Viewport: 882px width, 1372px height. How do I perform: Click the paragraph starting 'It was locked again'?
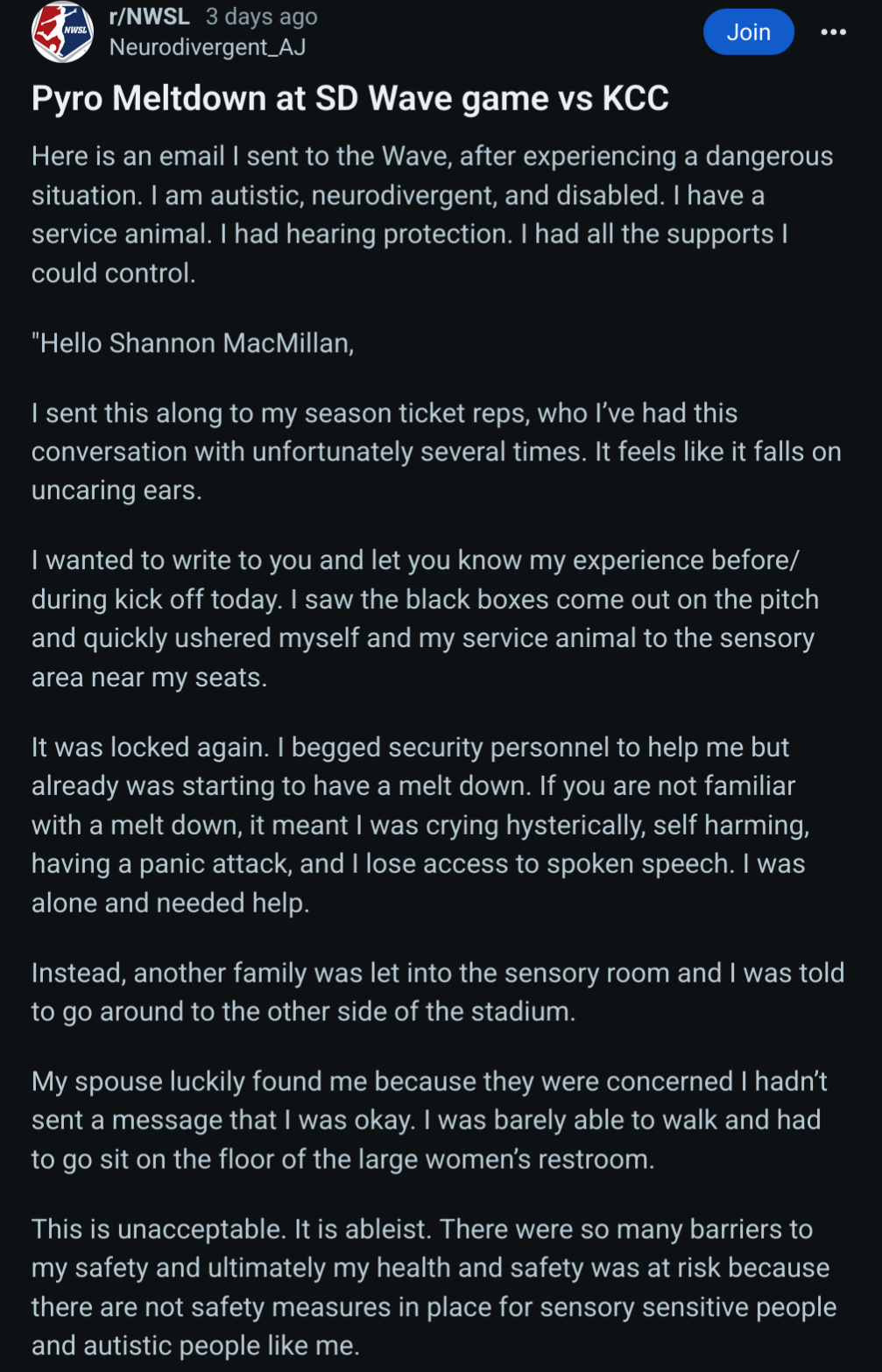421,825
